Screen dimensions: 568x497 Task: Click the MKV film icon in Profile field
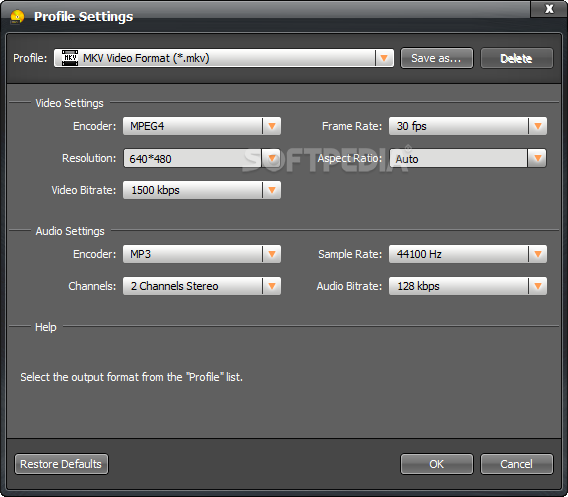pos(70,58)
